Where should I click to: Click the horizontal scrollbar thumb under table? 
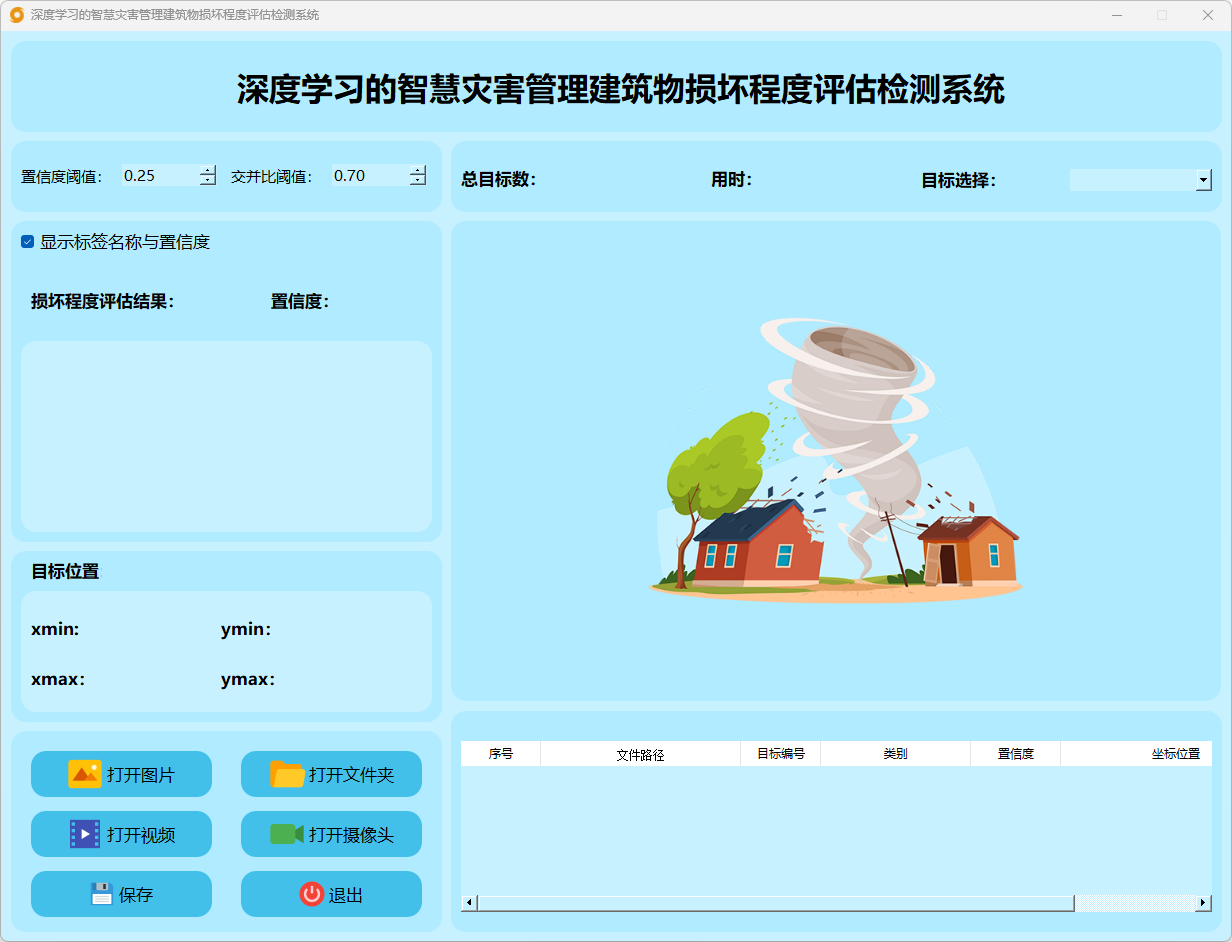[775, 903]
